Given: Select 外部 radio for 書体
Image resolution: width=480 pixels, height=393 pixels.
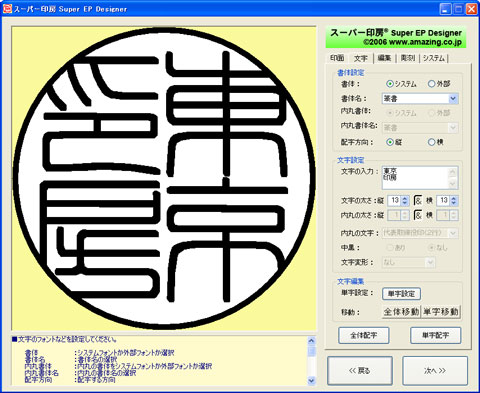Looking at the screenshot, I should click(431, 84).
